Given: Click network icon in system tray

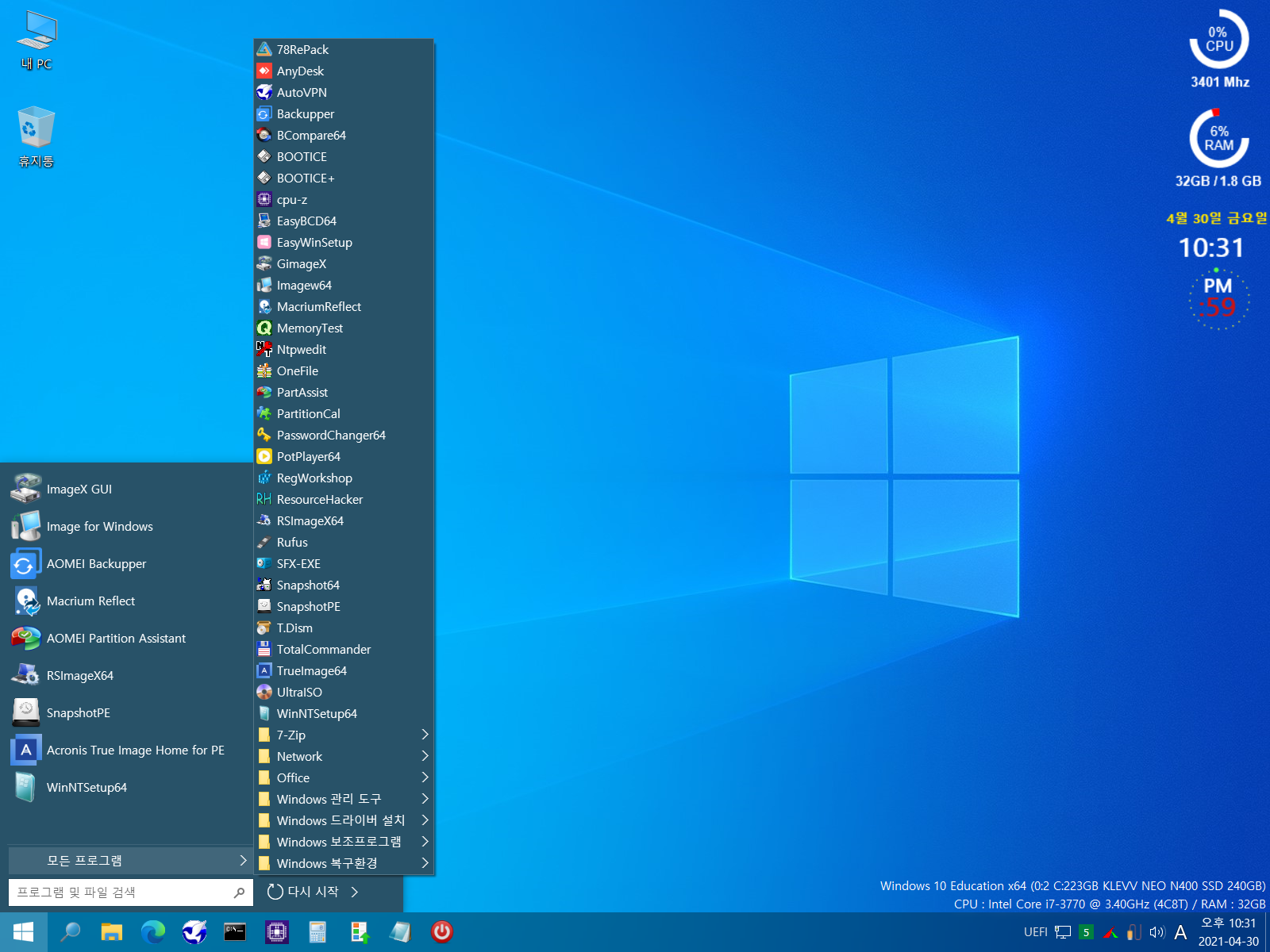Looking at the screenshot, I should pos(1063,932).
